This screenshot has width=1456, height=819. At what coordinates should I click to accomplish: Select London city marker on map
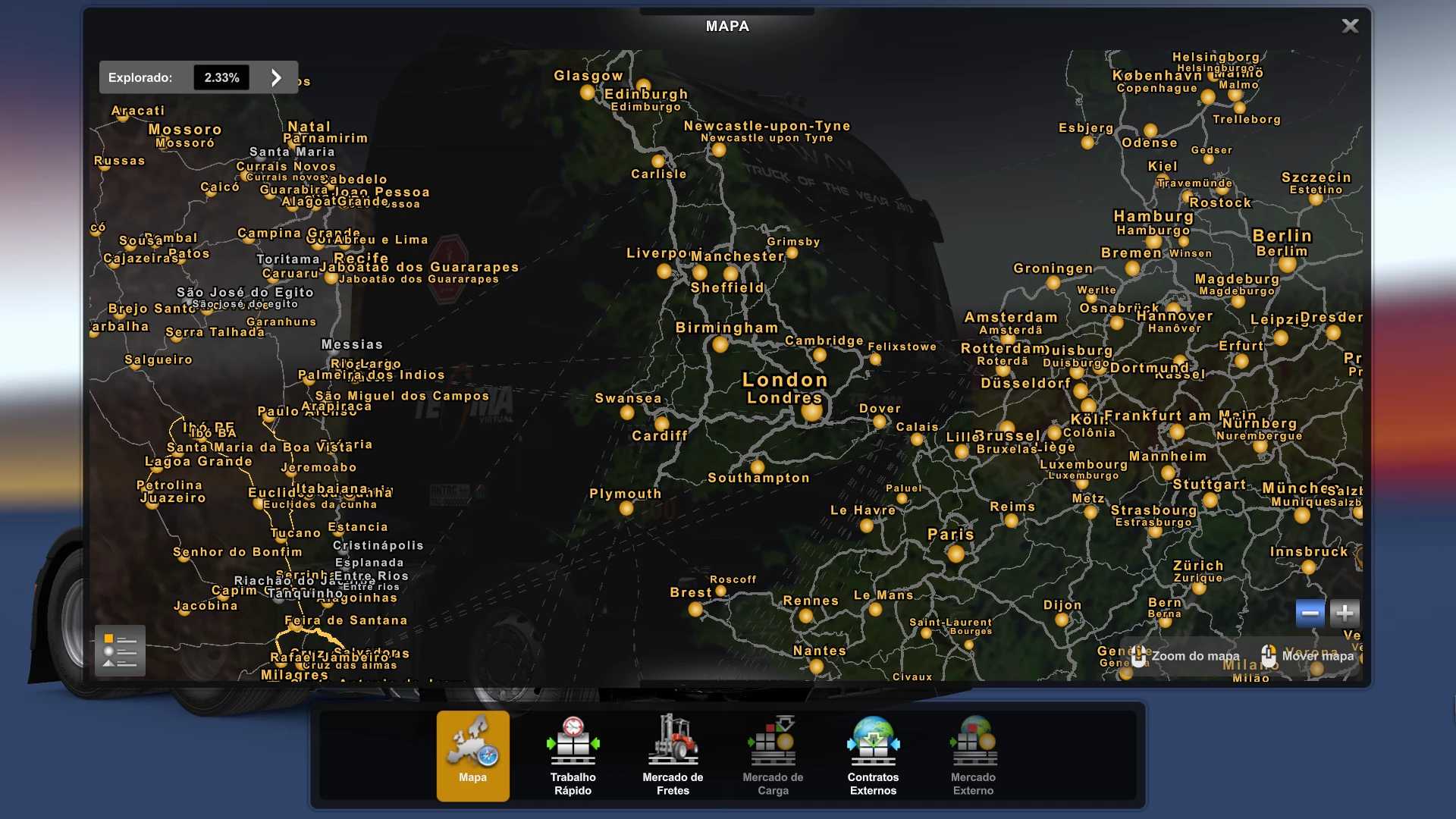(x=811, y=412)
